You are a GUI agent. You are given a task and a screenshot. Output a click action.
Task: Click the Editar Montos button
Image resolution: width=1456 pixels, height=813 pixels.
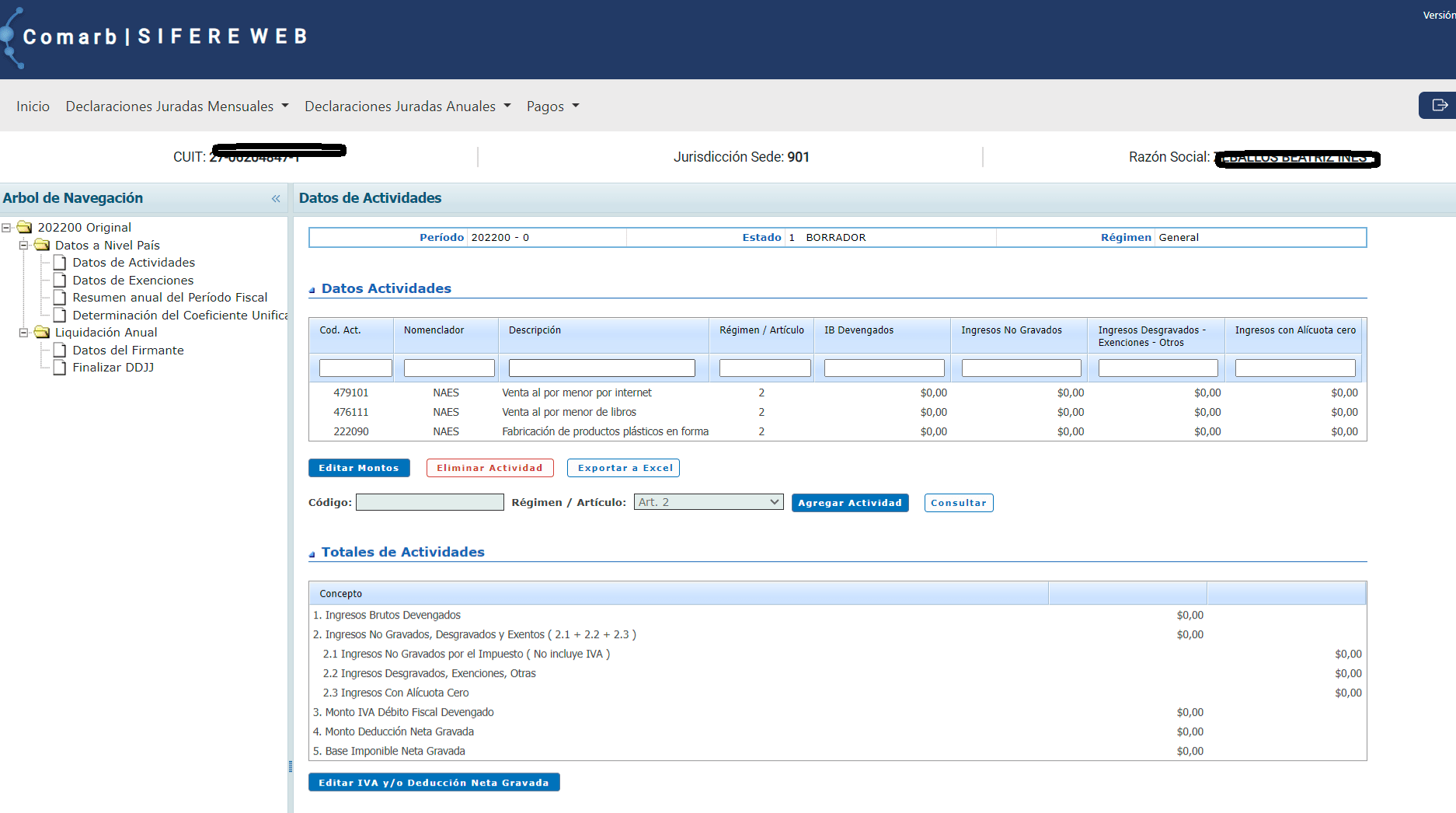click(358, 468)
